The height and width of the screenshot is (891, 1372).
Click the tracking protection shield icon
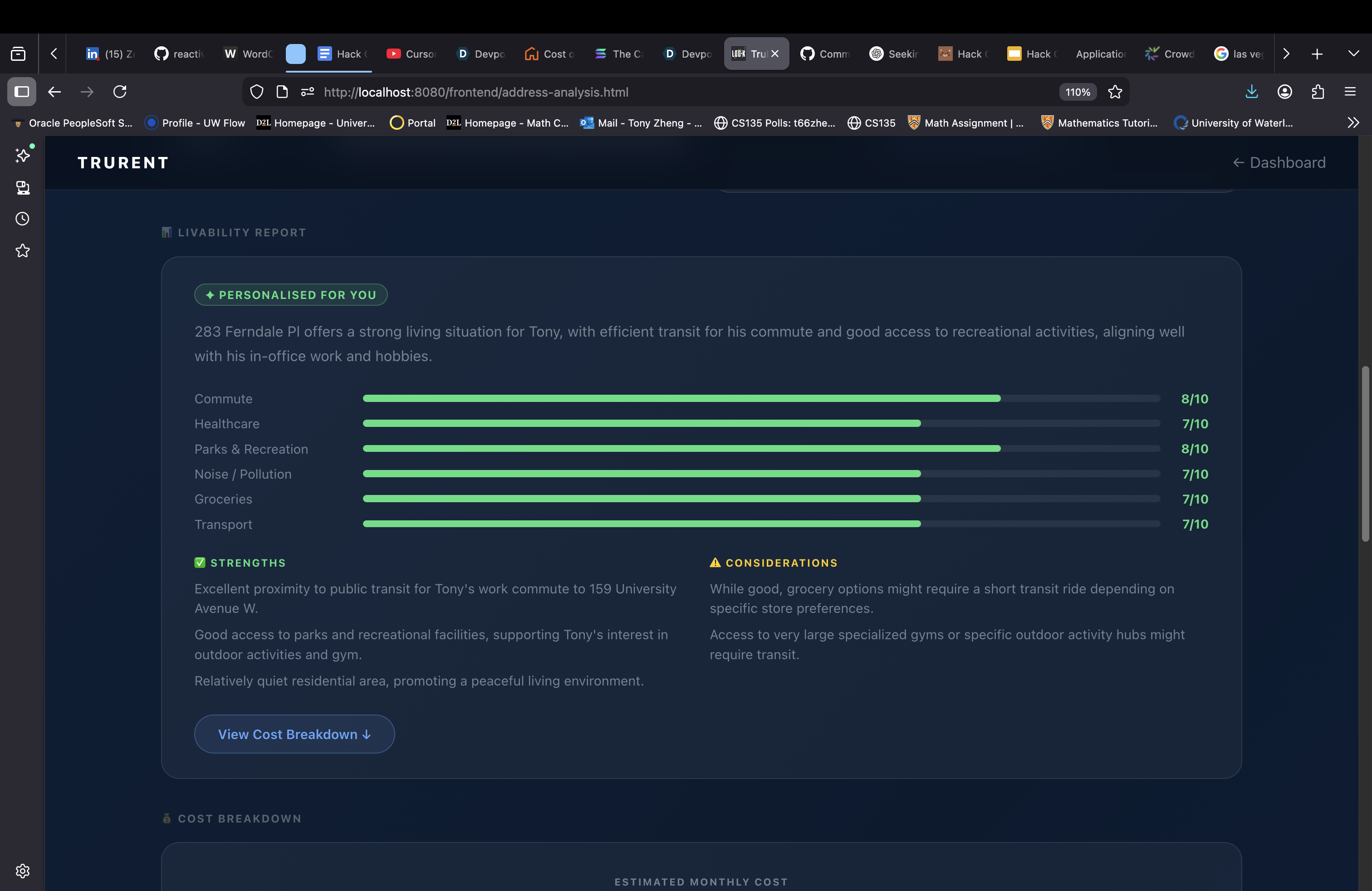(x=256, y=92)
